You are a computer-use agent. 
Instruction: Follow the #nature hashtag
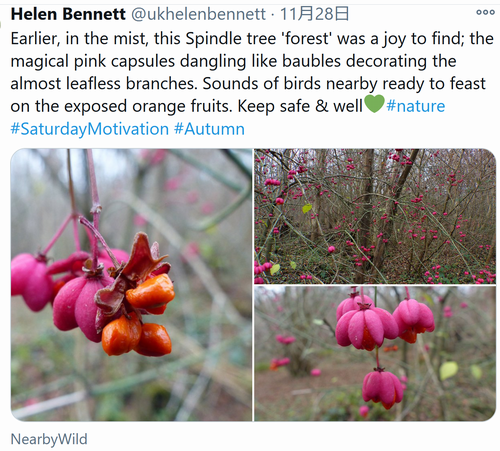coord(415,106)
